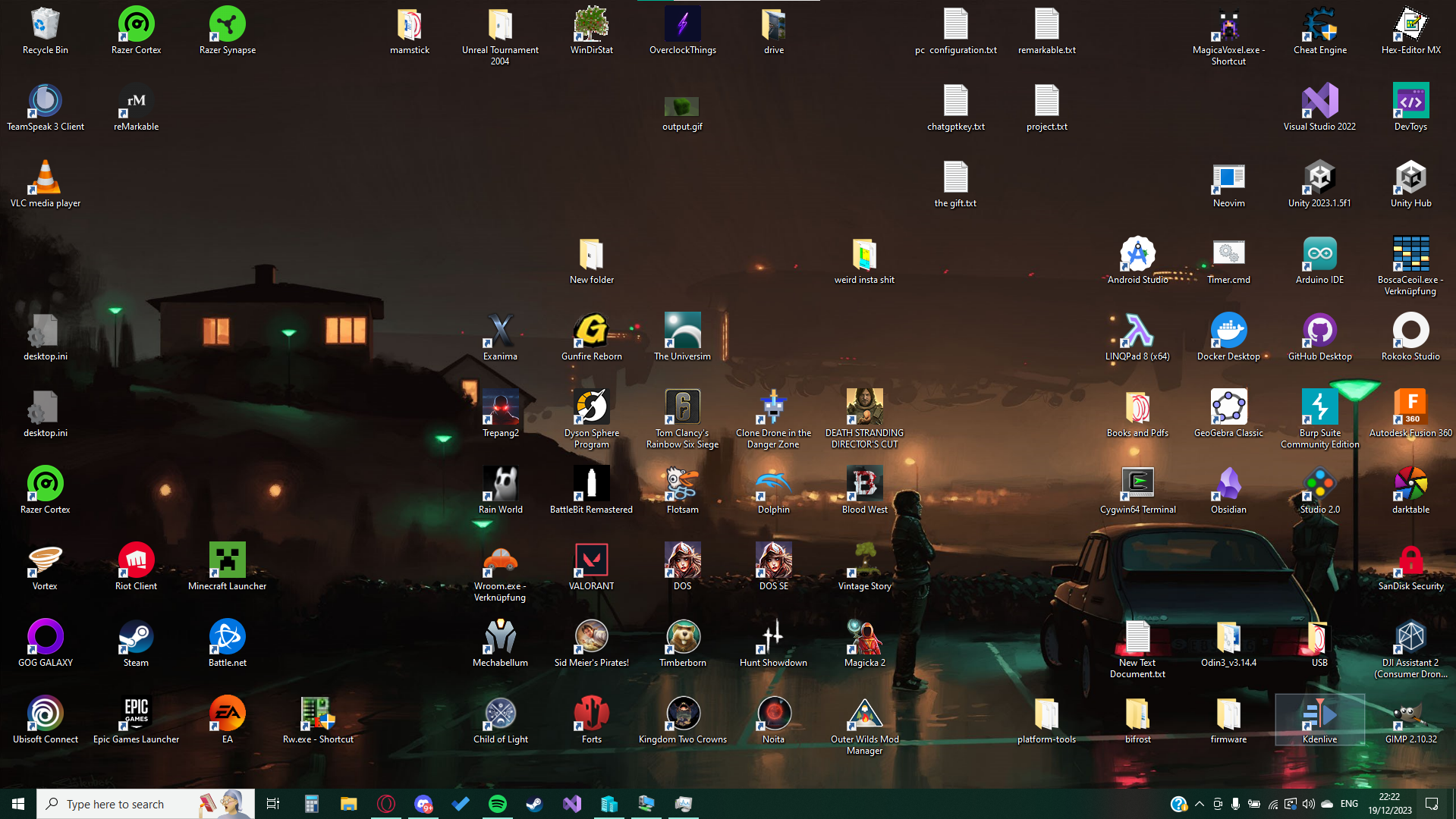Open the platform-tools folder
This screenshot has height=819, width=1456.
(1047, 720)
